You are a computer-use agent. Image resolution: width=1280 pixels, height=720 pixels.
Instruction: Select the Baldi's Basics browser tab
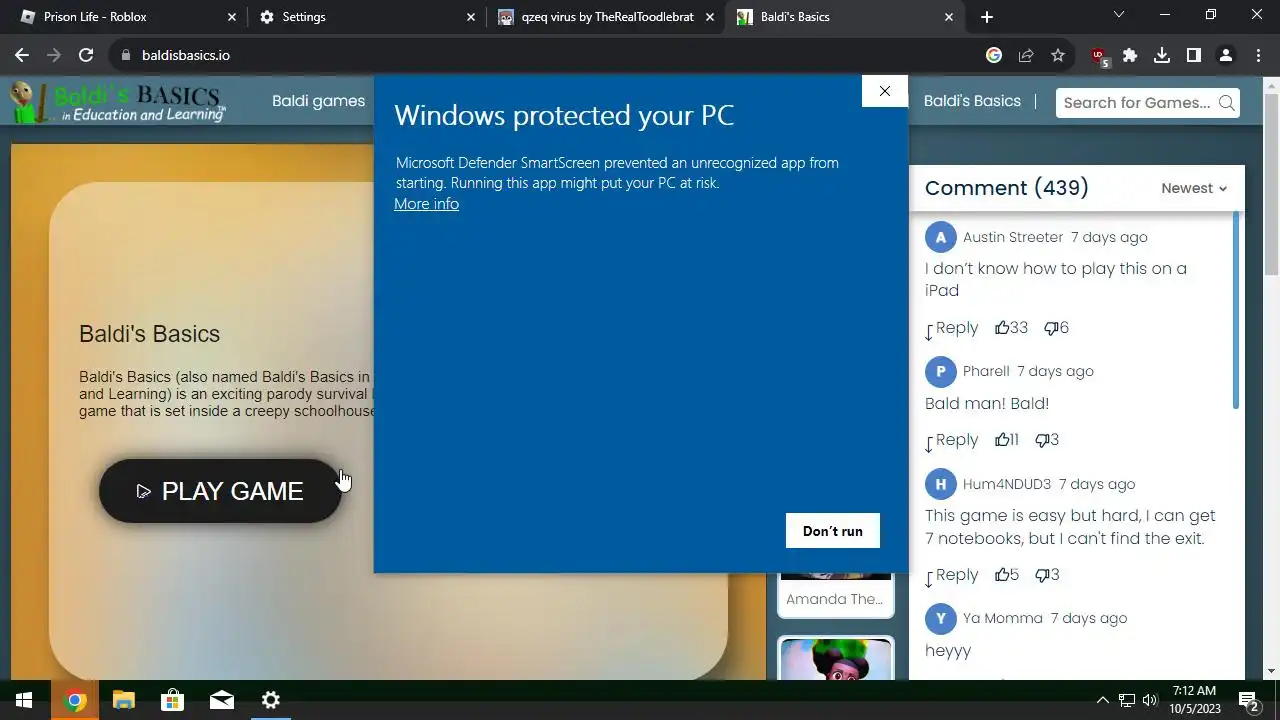click(845, 17)
